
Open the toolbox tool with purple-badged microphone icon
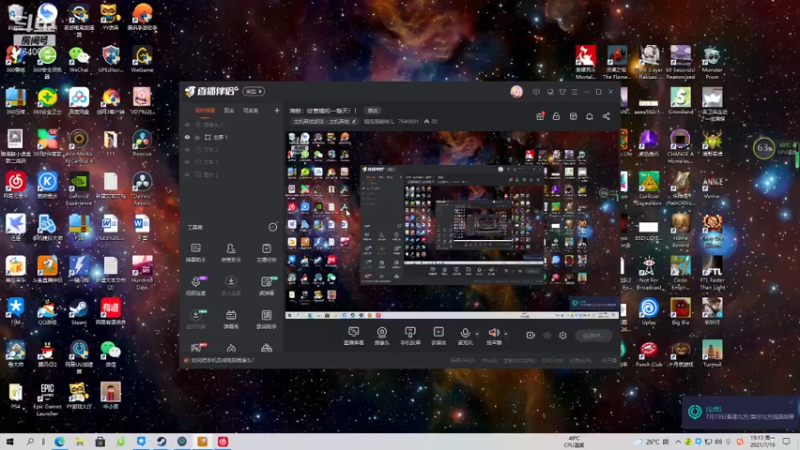[x=196, y=286]
